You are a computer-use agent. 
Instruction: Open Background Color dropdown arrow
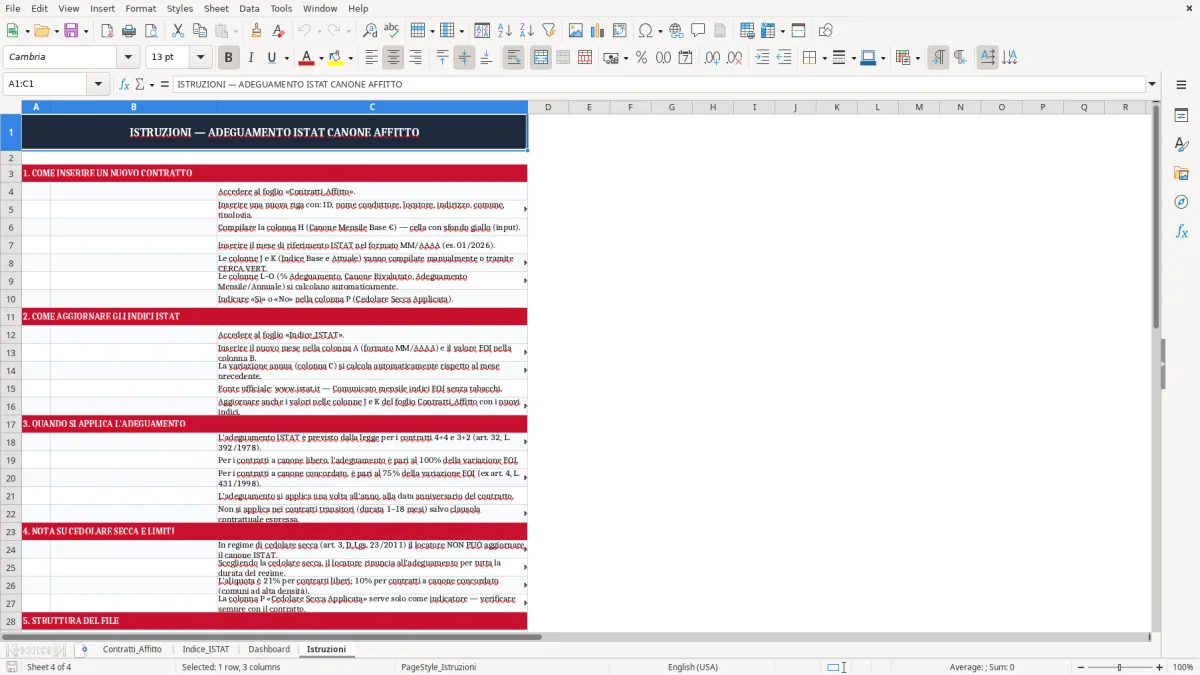click(350, 58)
